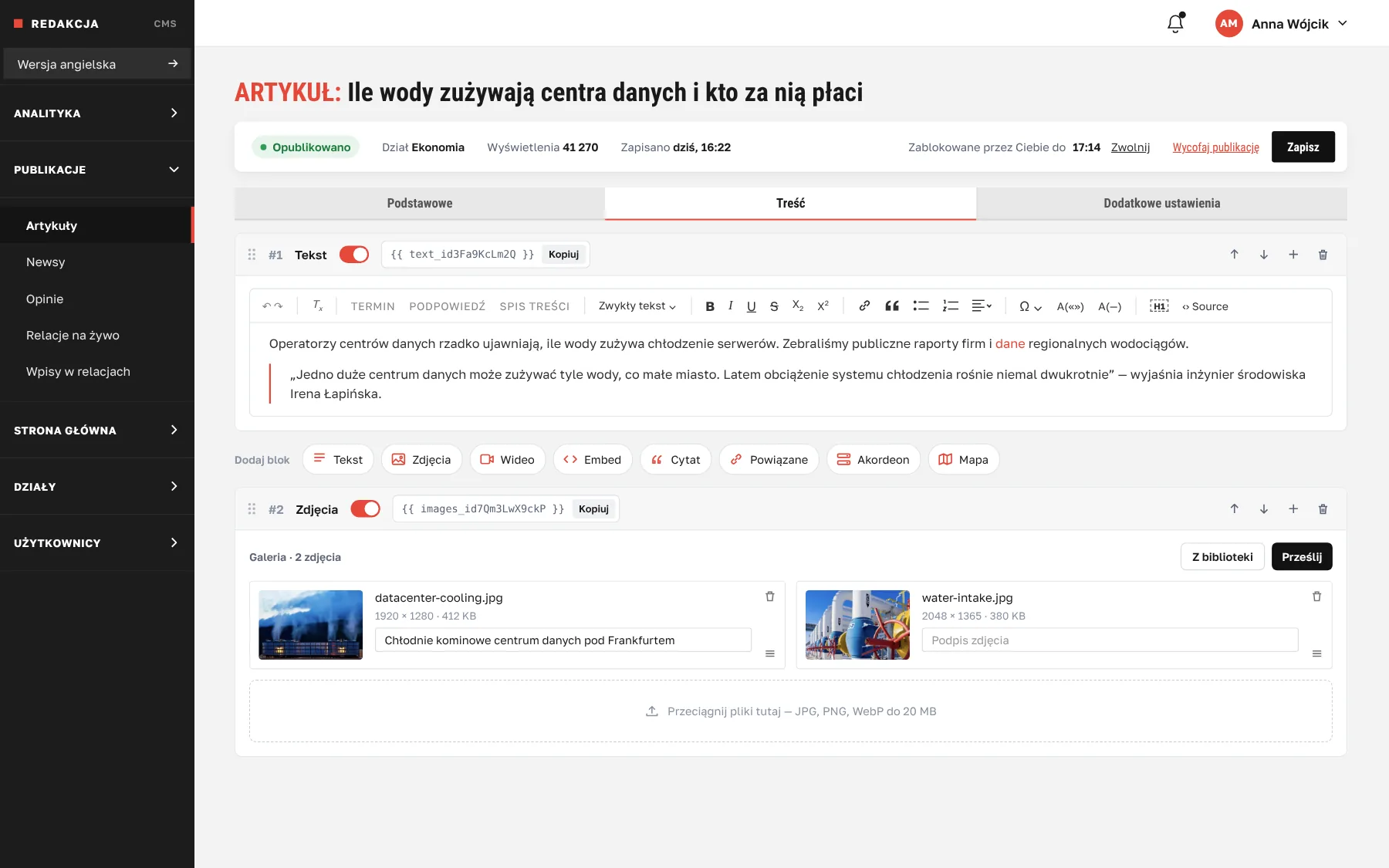The image size is (1389, 868).
Task: Switch to the Podstawowe tab
Action: (x=420, y=204)
